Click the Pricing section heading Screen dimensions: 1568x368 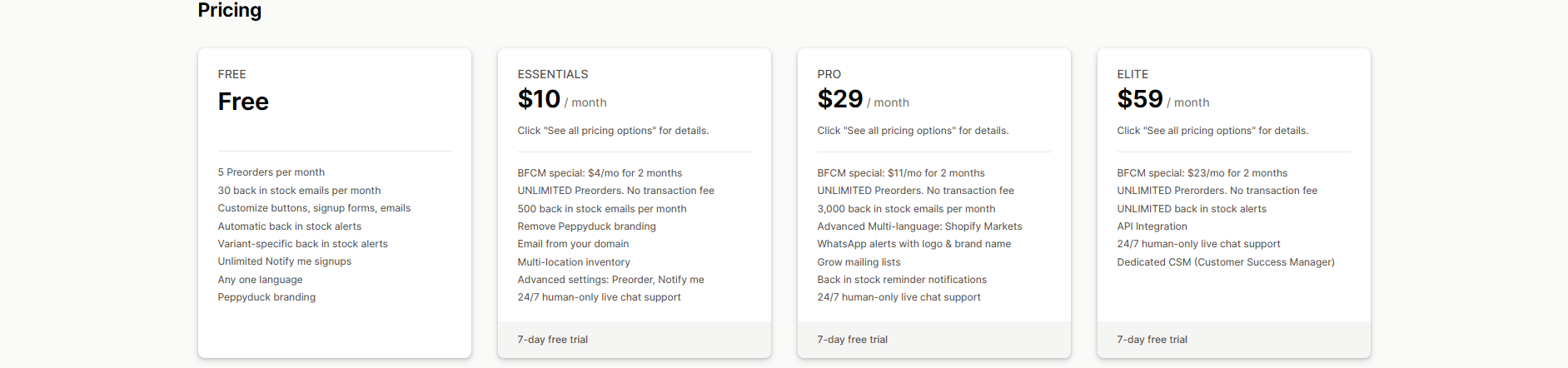pos(230,11)
